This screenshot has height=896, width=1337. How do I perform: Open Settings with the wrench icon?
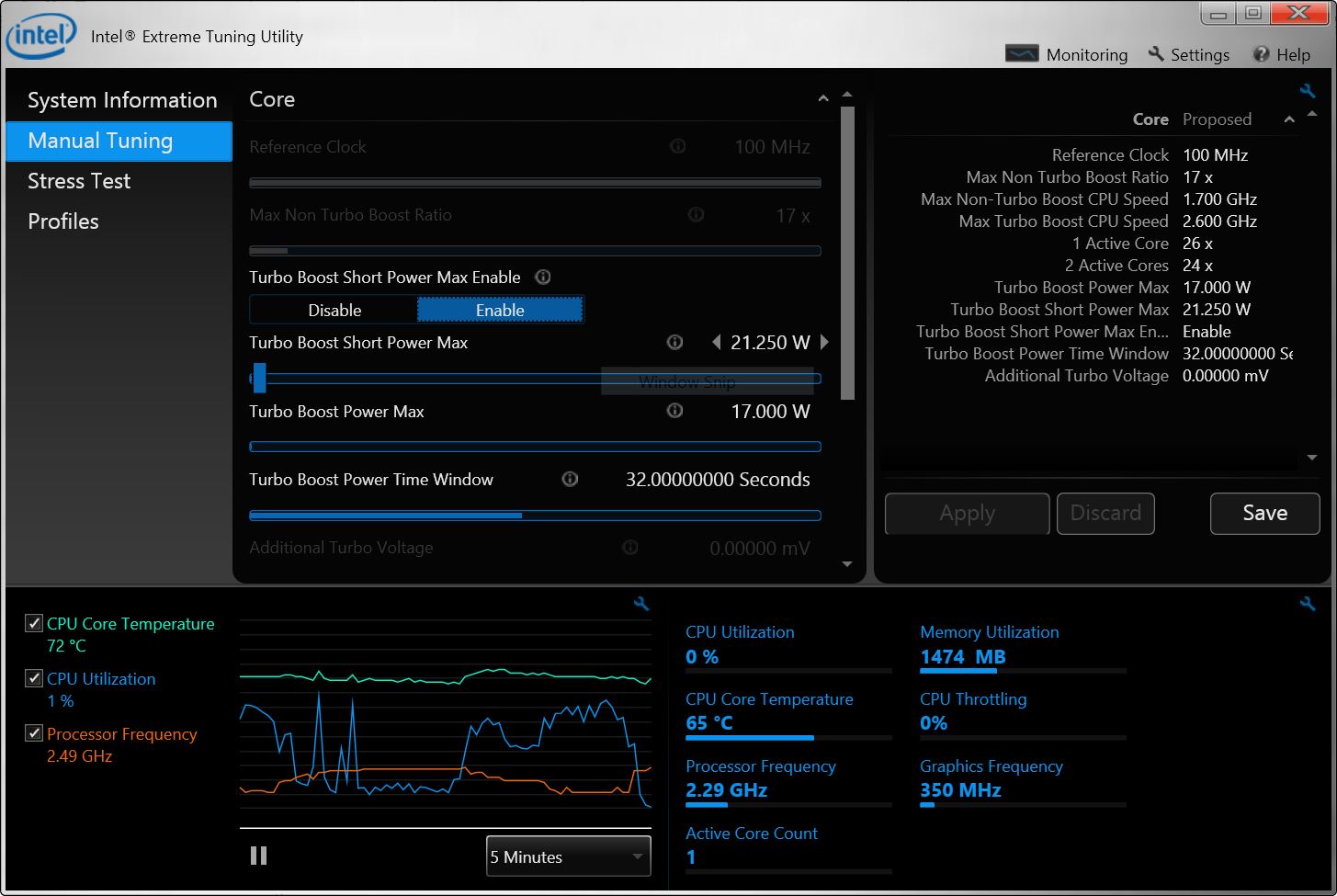click(1188, 54)
